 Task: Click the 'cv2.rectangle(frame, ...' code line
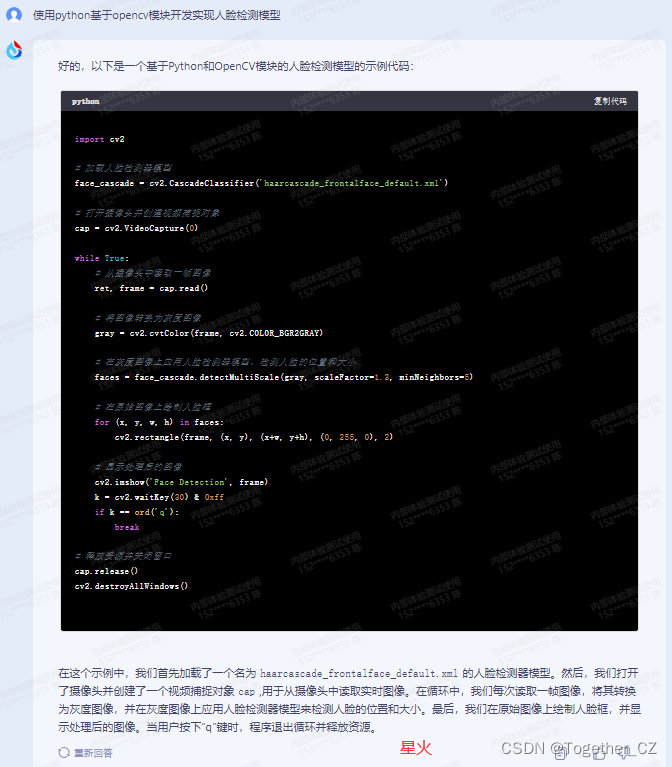click(x=254, y=437)
